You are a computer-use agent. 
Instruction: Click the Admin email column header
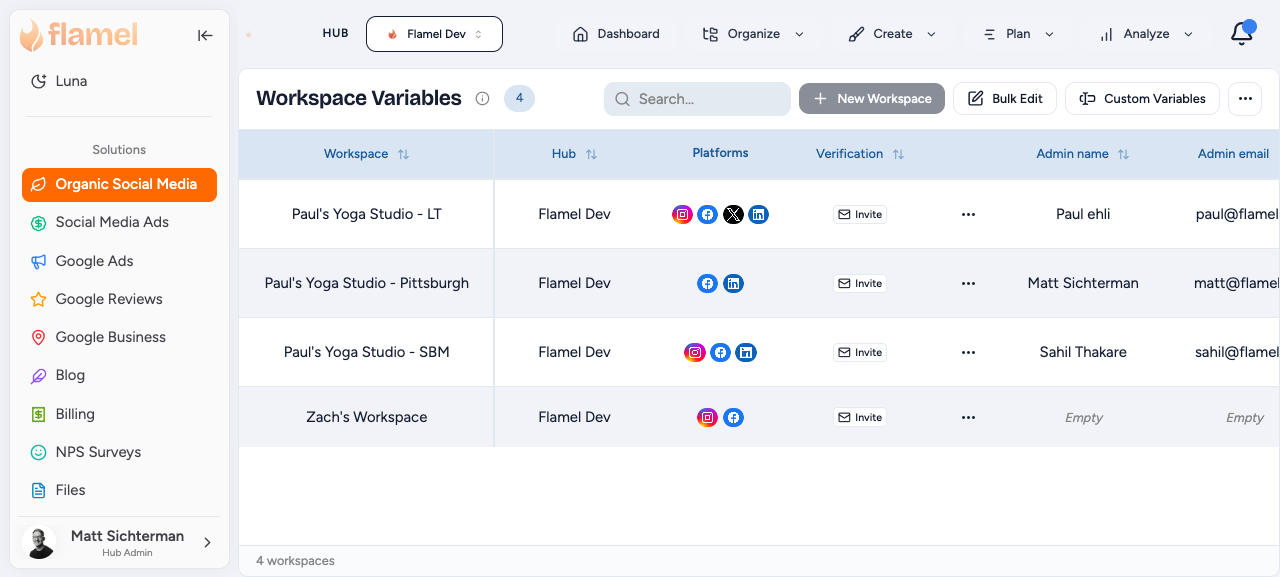click(1233, 154)
